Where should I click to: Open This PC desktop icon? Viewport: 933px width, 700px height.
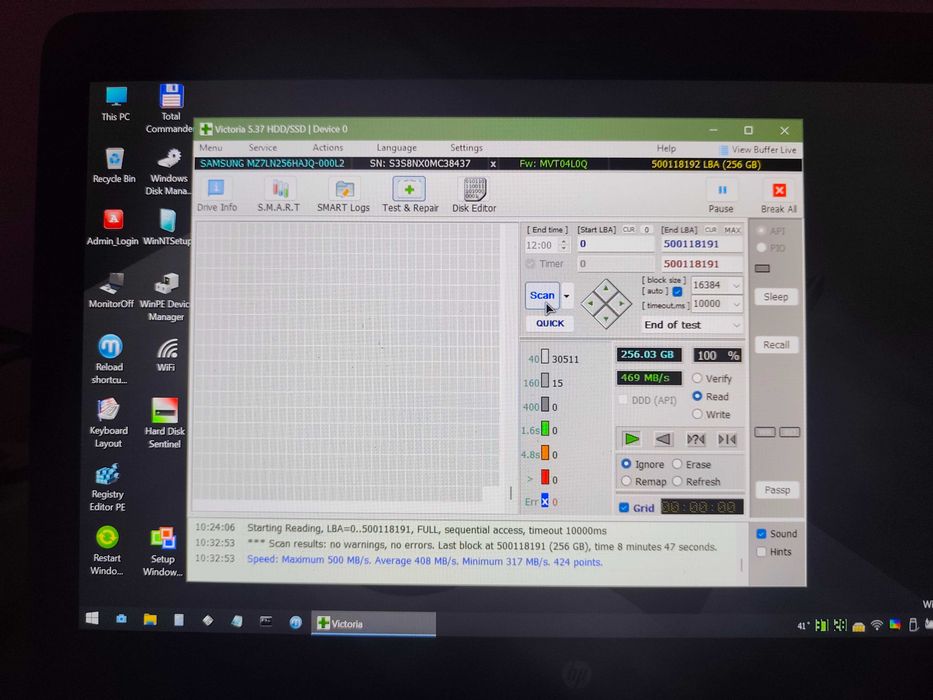click(x=115, y=104)
